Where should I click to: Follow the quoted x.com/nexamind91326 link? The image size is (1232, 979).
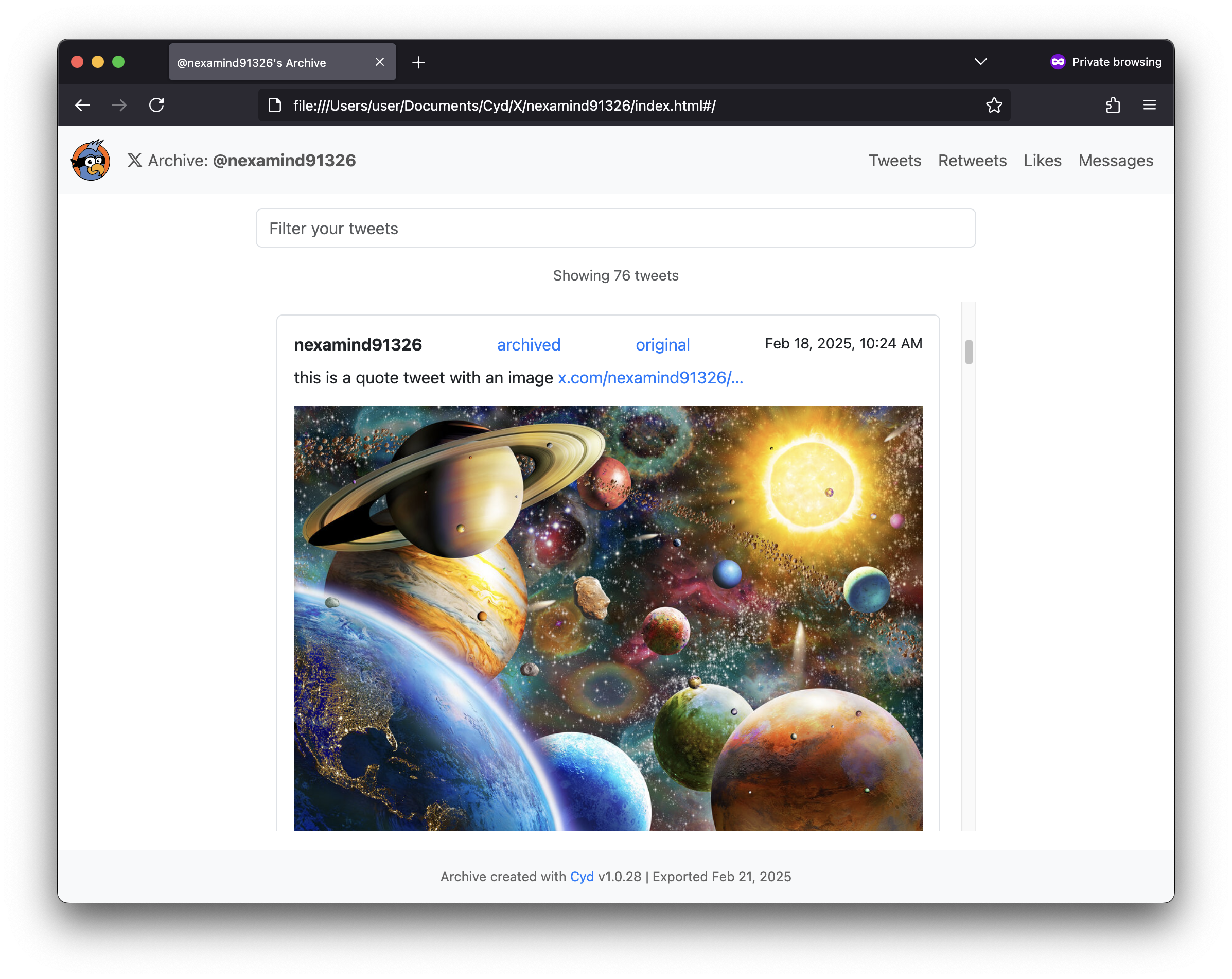pyautogui.click(x=650, y=378)
